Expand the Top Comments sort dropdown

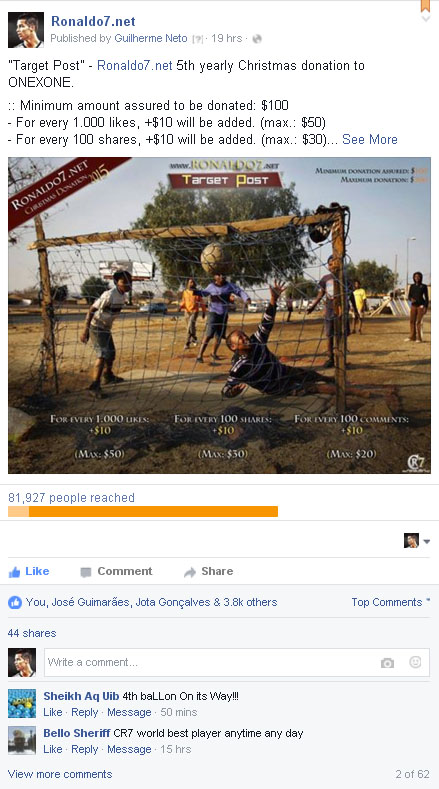click(391, 602)
